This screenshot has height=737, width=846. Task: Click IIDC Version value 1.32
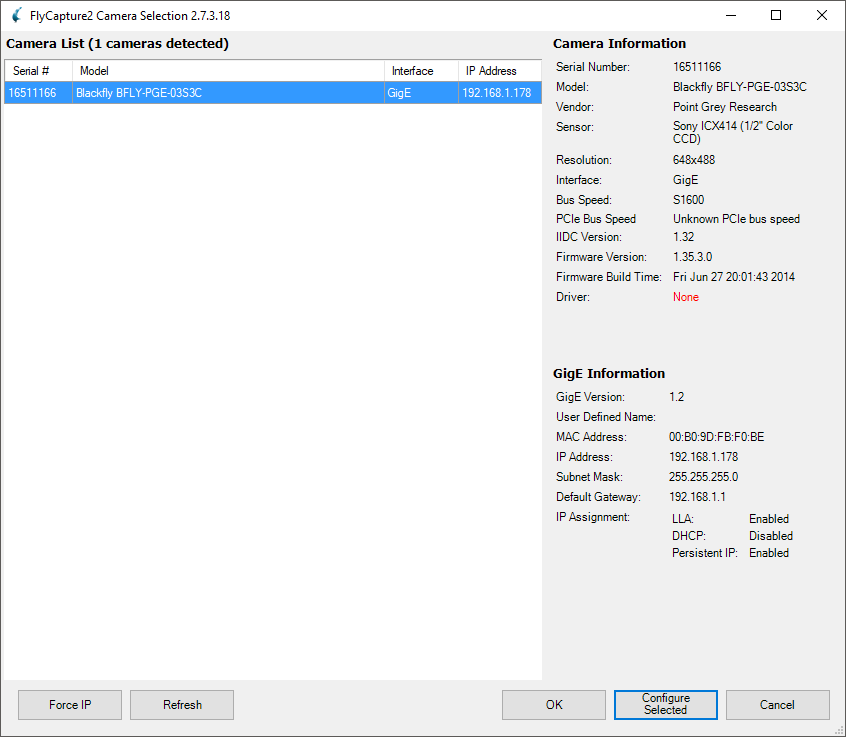point(683,237)
